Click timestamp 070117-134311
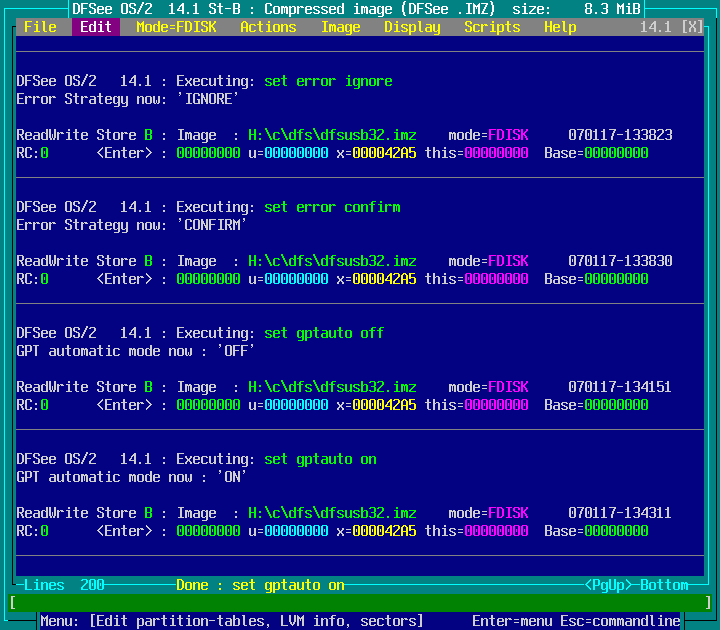The image size is (720, 630). coord(620,513)
